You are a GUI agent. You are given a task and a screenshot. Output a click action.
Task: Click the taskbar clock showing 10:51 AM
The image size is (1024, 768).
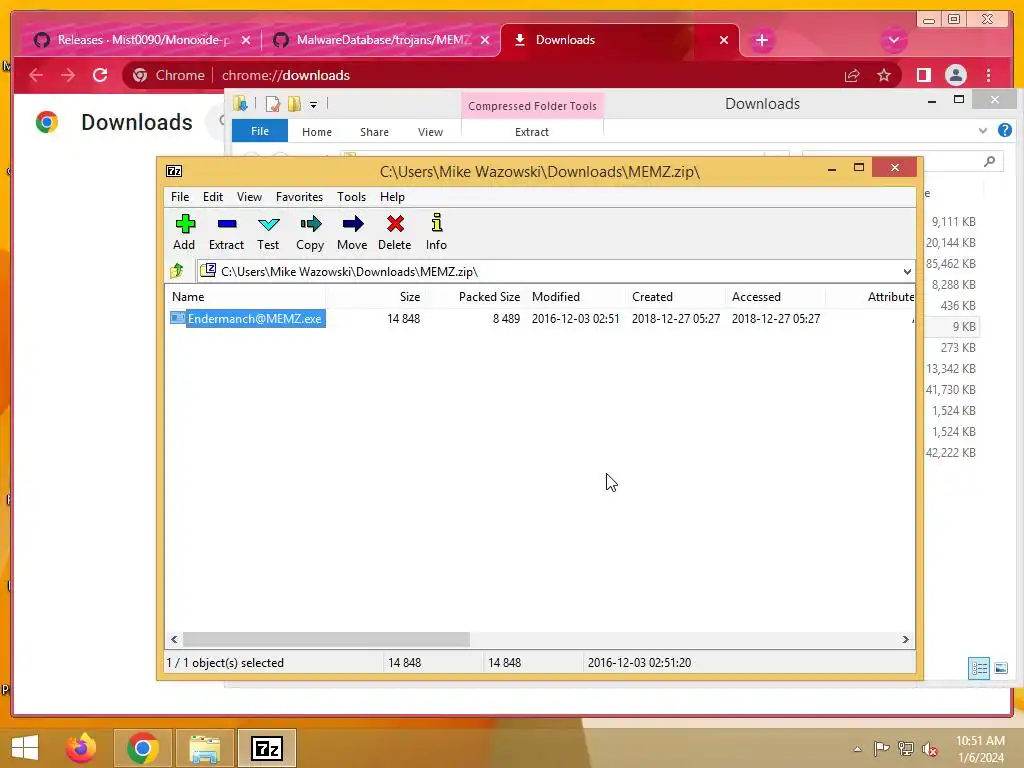[980, 749]
